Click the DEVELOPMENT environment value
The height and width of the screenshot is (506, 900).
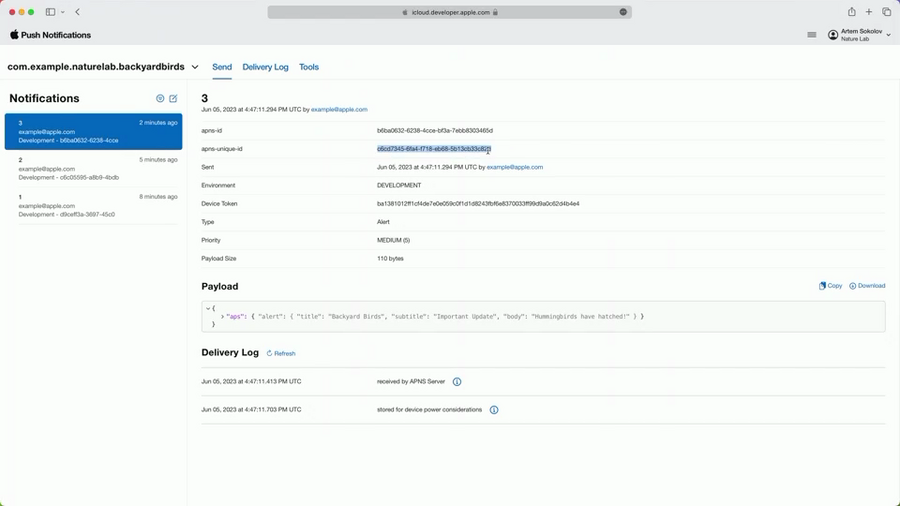(x=399, y=185)
